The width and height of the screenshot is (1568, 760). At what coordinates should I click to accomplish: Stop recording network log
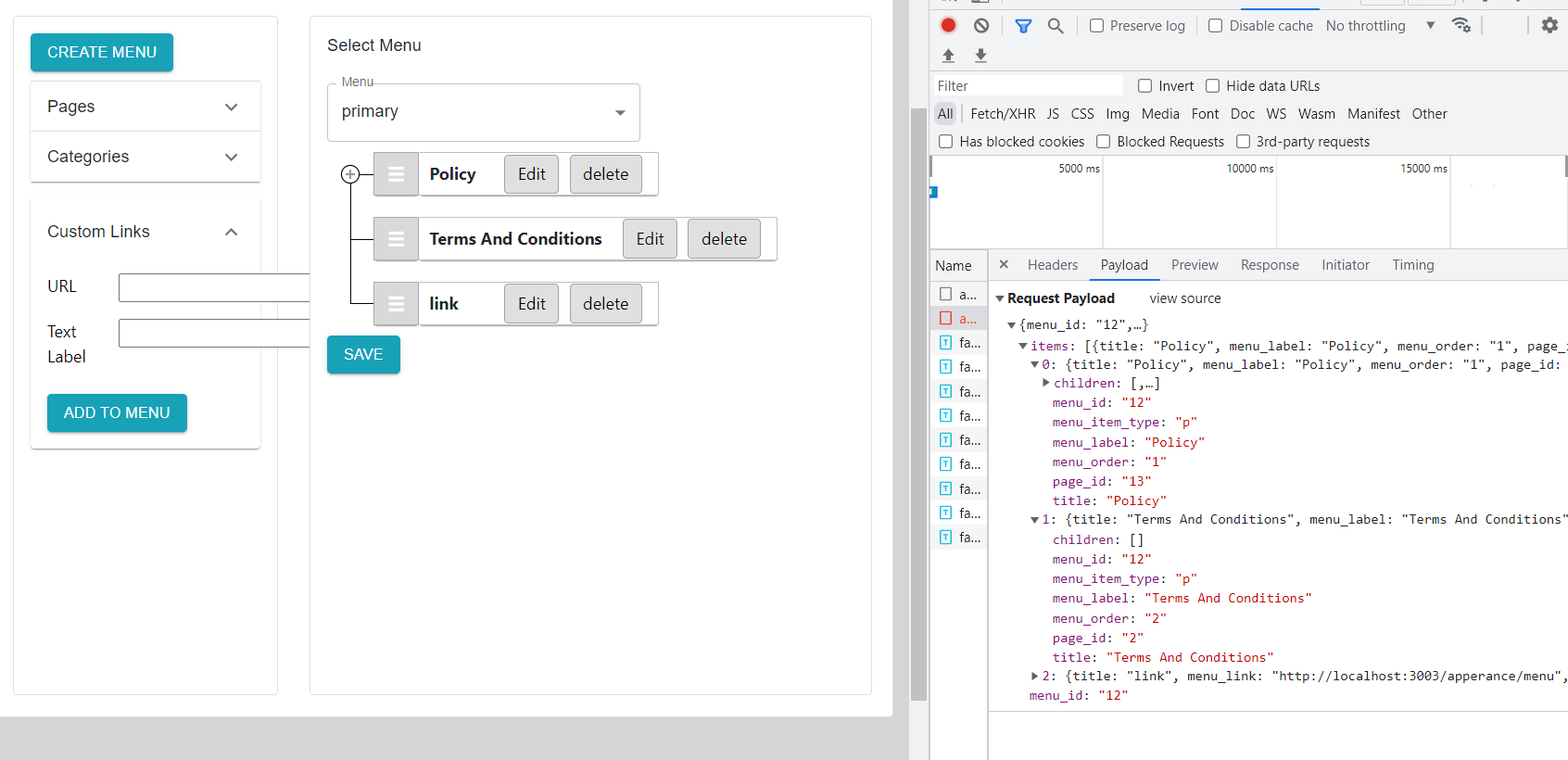(948, 25)
